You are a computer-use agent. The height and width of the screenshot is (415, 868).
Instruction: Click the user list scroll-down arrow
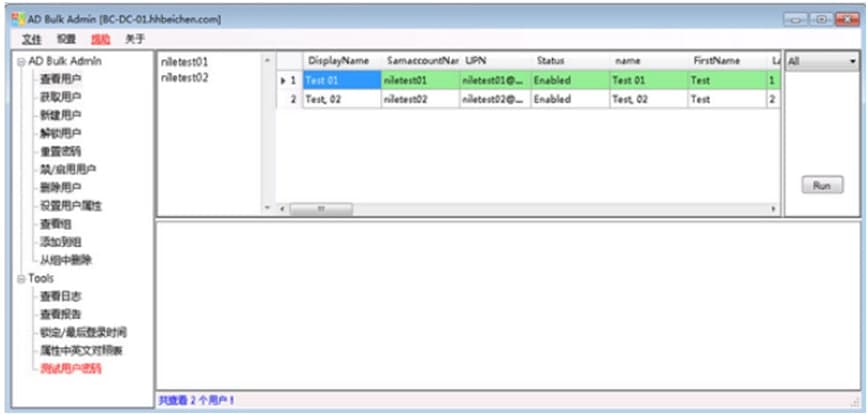[x=267, y=209]
